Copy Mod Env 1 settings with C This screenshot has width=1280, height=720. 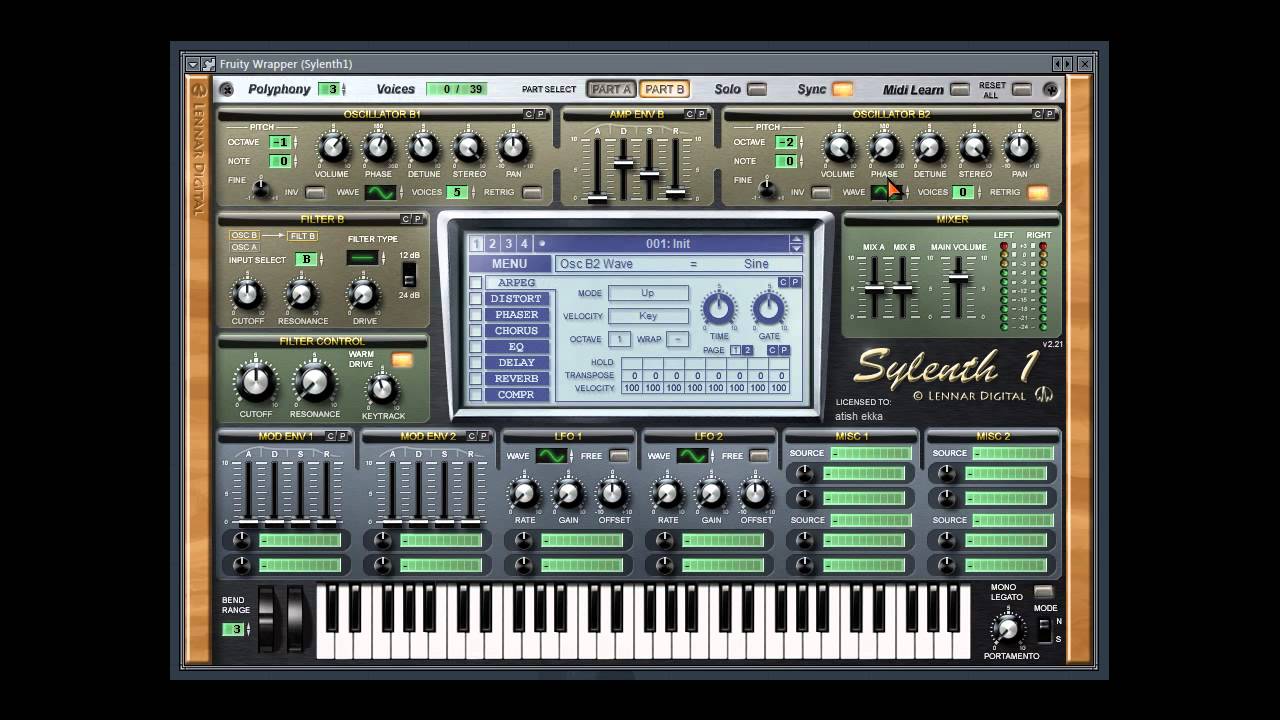tap(331, 436)
